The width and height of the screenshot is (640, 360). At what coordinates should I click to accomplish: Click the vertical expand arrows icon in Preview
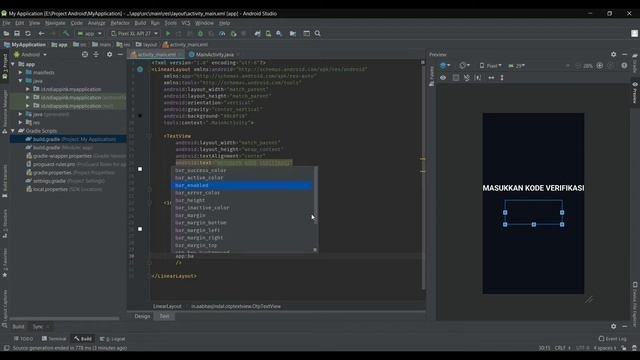click(502, 78)
